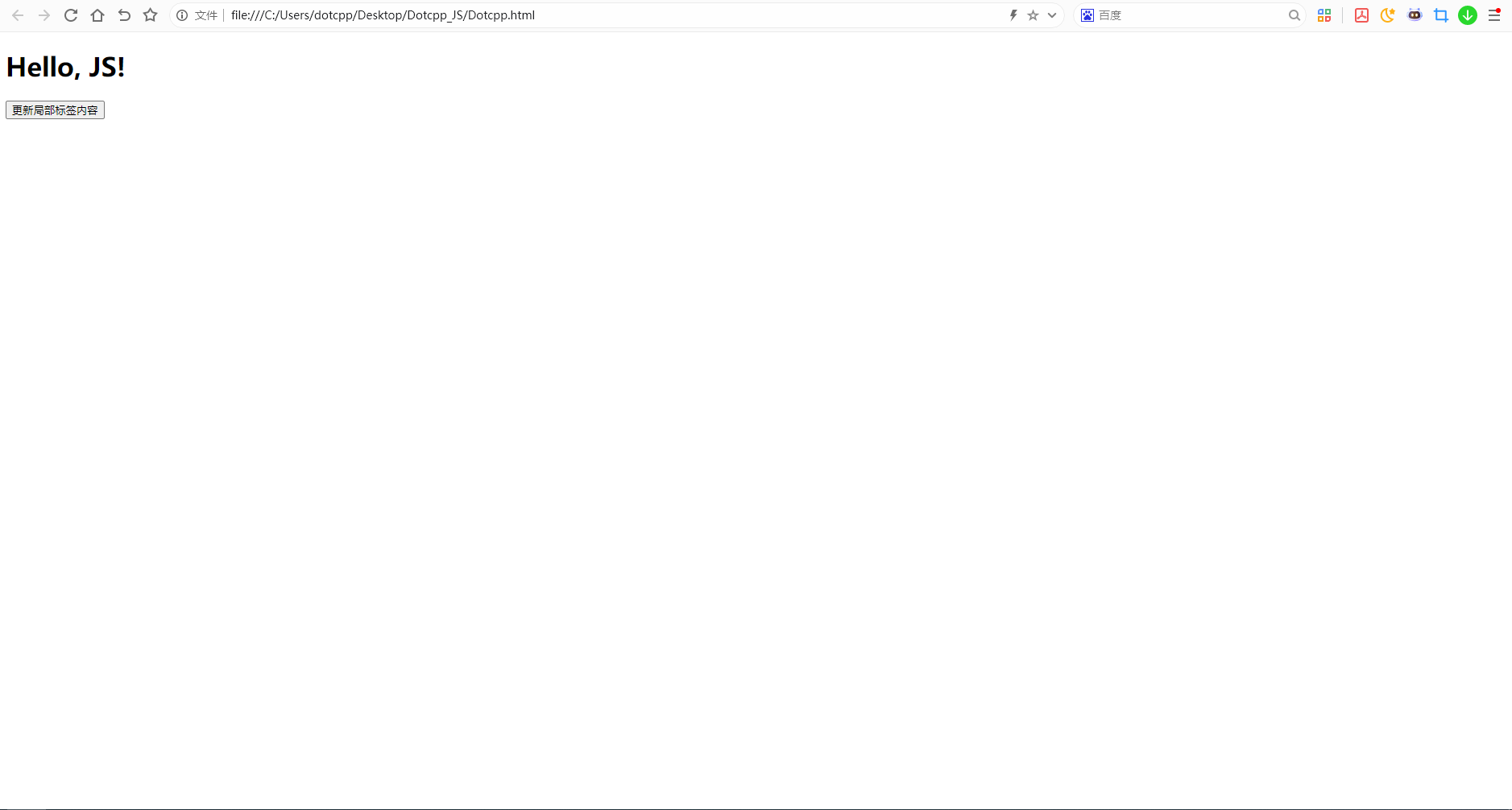Reload the Dotcpp.html page

[71, 14]
